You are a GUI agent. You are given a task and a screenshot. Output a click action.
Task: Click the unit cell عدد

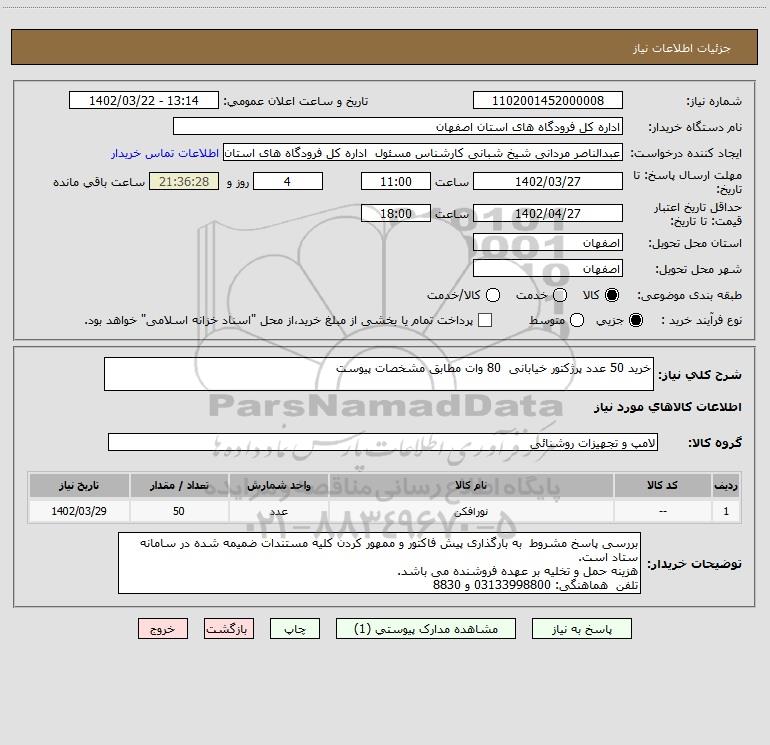(x=278, y=511)
